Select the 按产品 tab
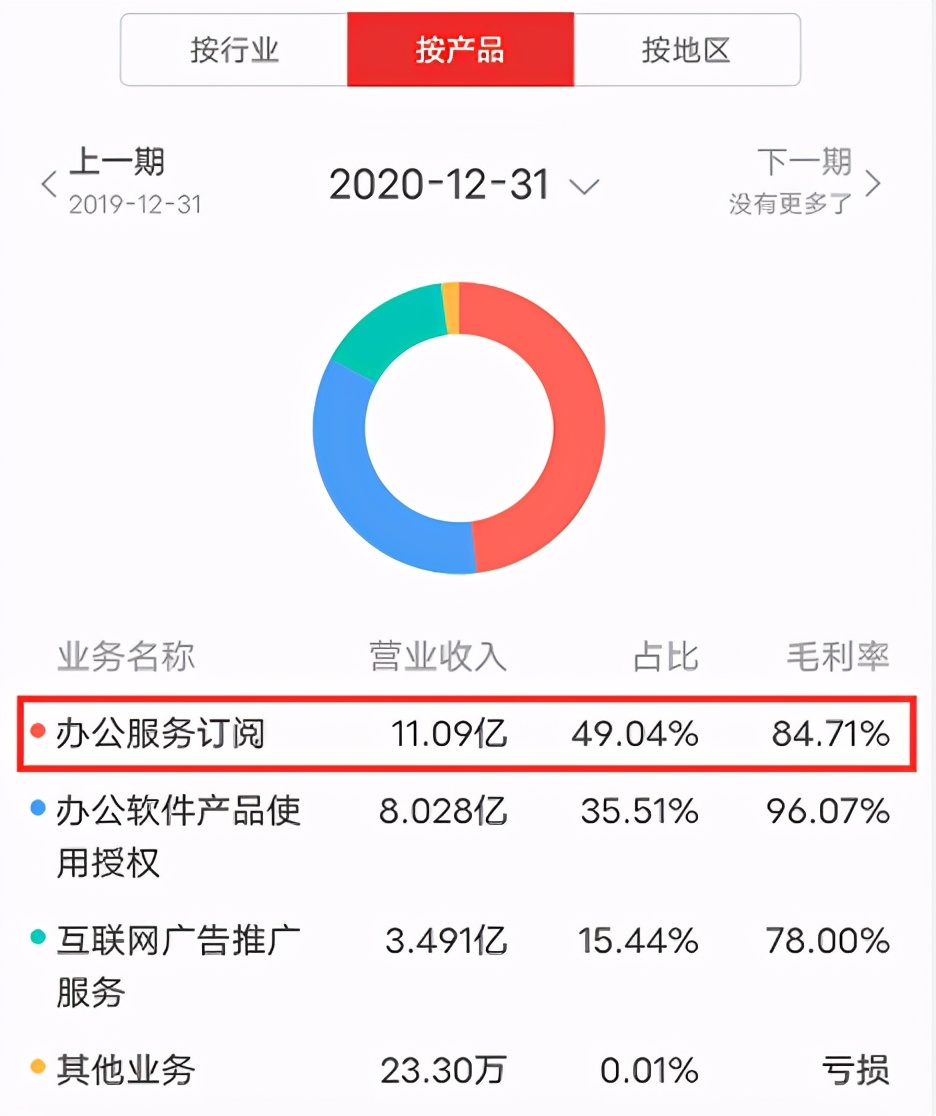The height and width of the screenshot is (1116, 936). [x=461, y=50]
